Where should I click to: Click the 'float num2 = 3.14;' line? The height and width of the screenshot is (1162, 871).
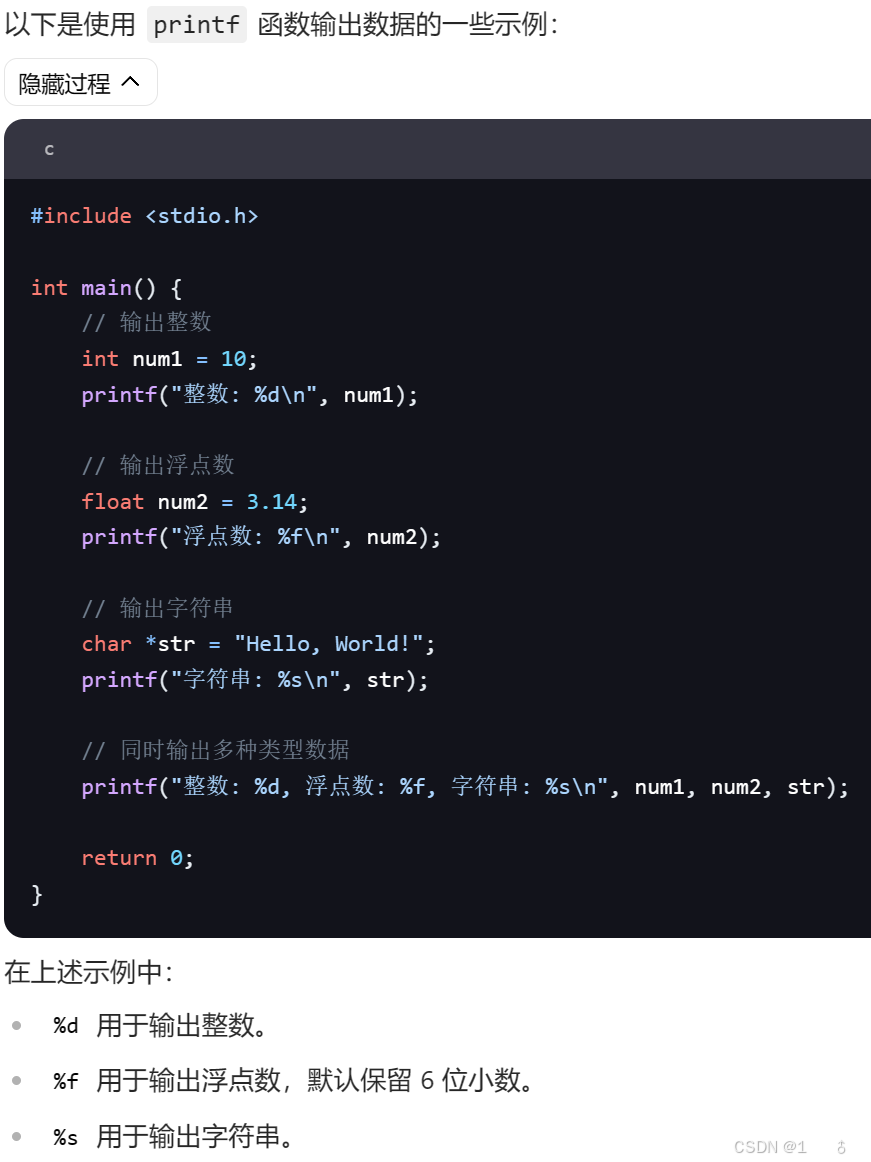194,502
